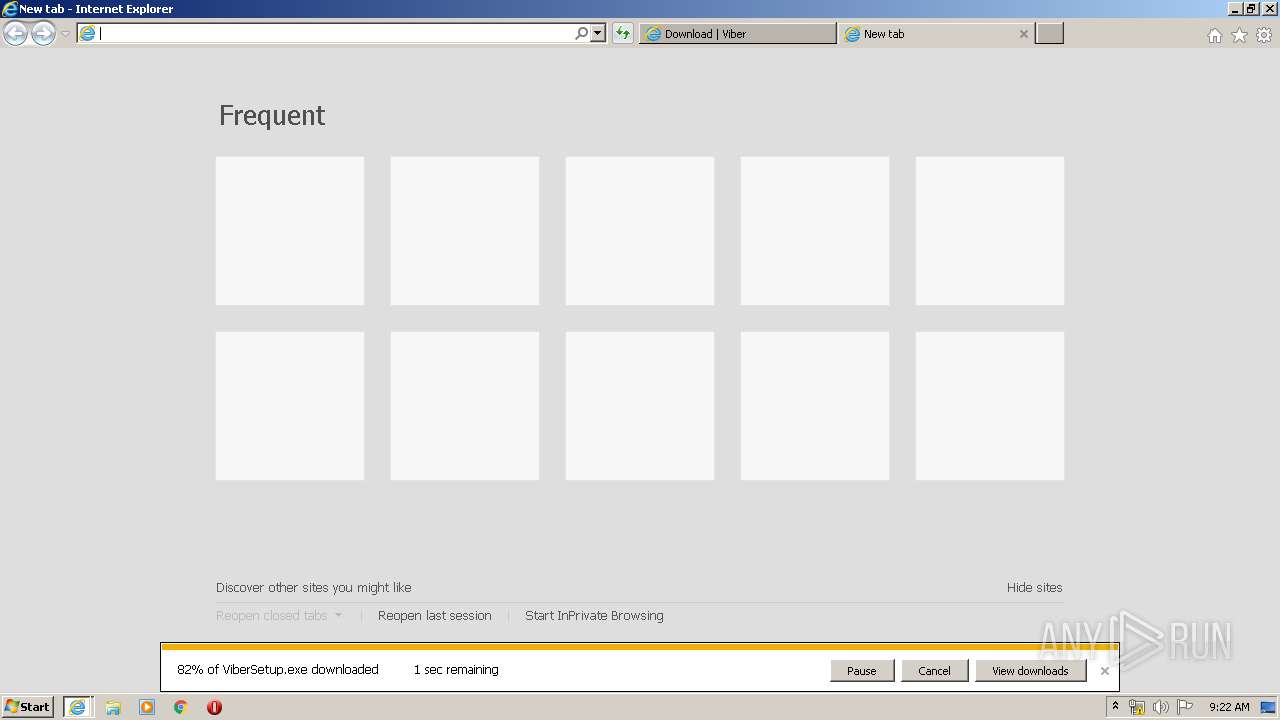Image resolution: width=1280 pixels, height=720 pixels.
Task: Cancel the ViberSetup.exe download
Action: click(934, 671)
